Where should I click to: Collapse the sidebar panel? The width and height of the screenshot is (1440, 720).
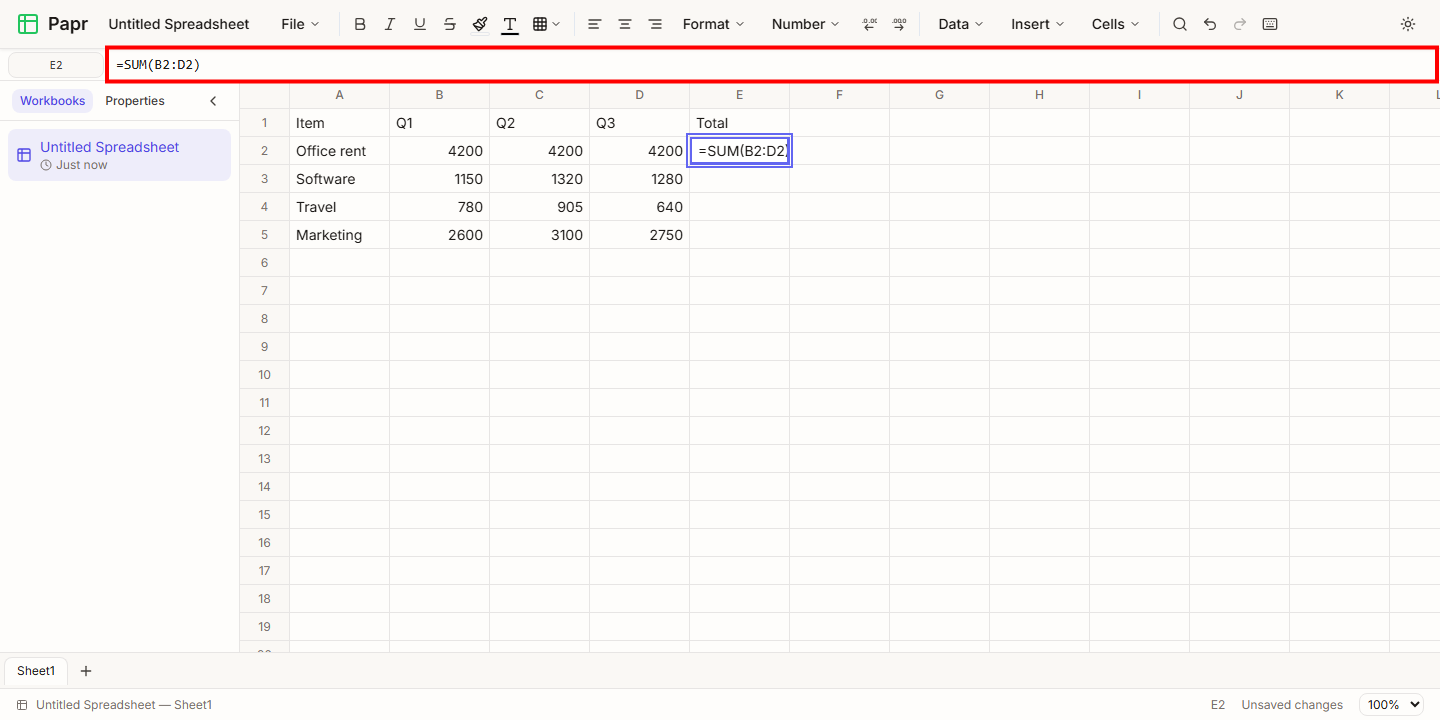pos(213,101)
